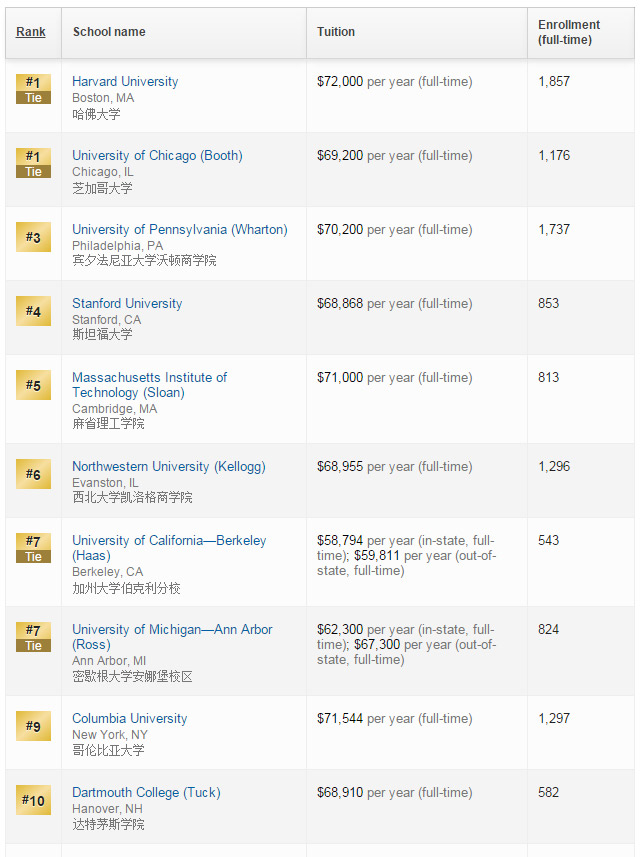Viewport: 640px width, 857px height.
Task: Click the #3 rank badge
Action: 33,237
